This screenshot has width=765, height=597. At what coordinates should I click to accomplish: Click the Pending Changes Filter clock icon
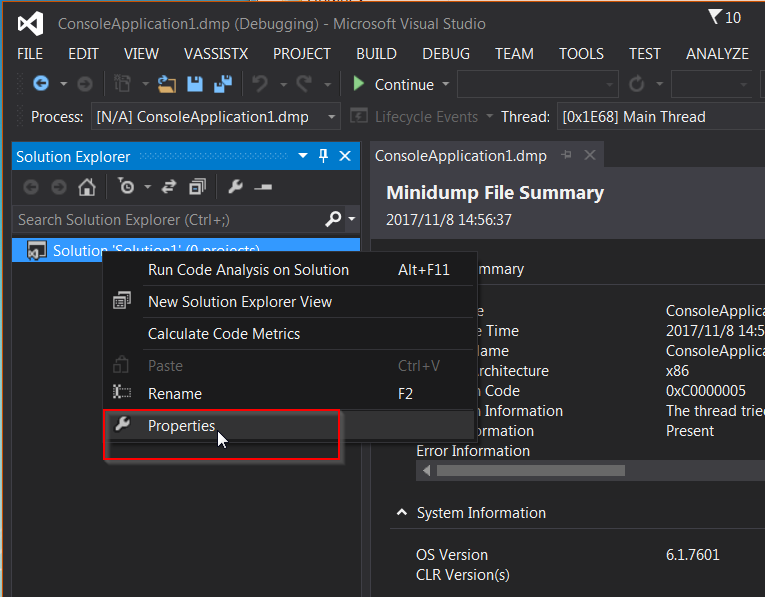pos(126,187)
